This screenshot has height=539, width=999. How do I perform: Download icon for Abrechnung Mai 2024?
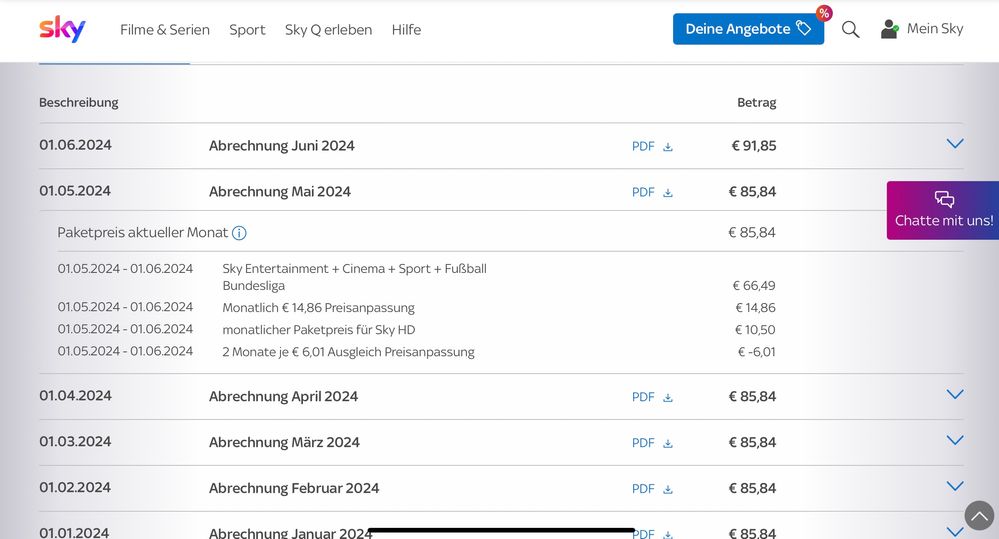point(668,192)
